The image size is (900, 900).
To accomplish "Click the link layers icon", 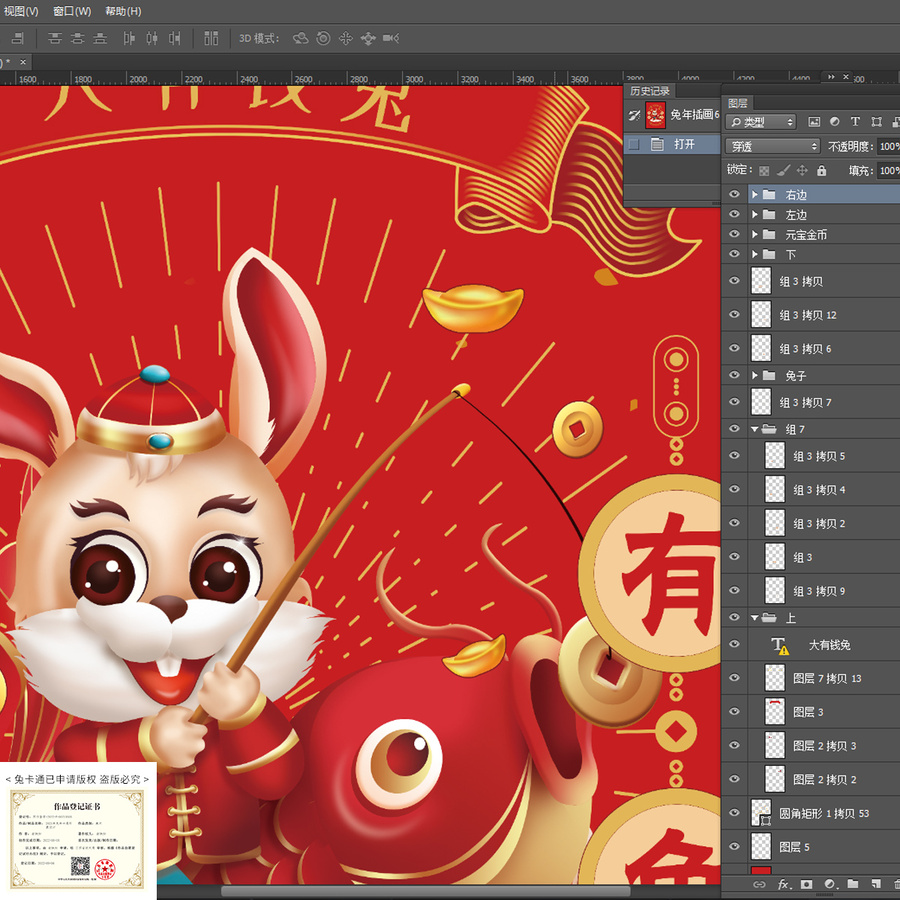I will (x=759, y=884).
